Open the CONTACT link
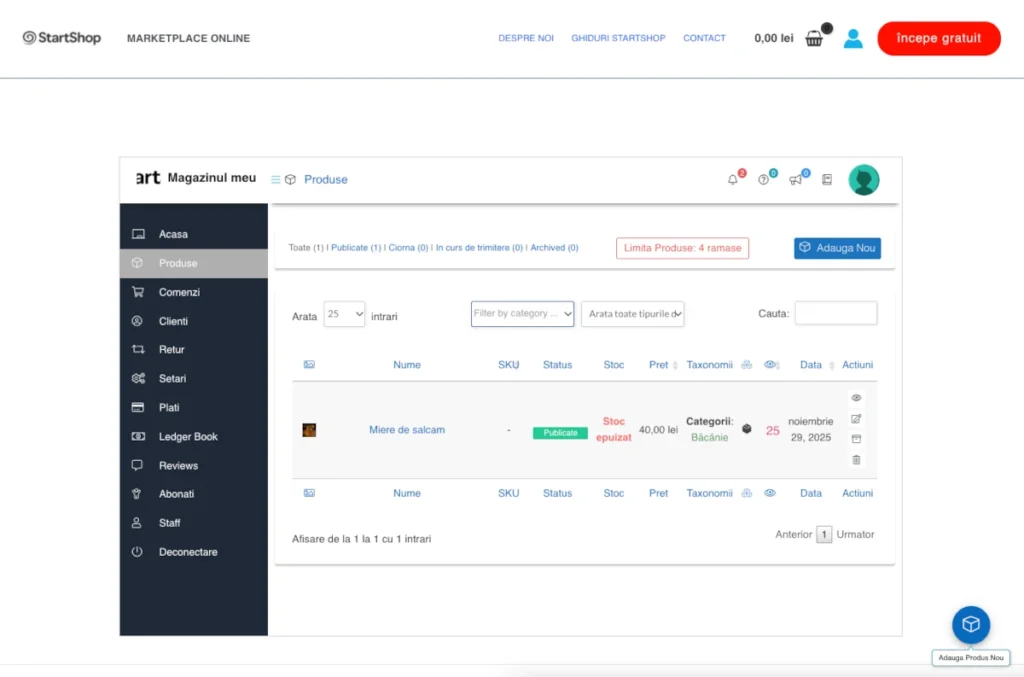1024x677 pixels. point(704,39)
